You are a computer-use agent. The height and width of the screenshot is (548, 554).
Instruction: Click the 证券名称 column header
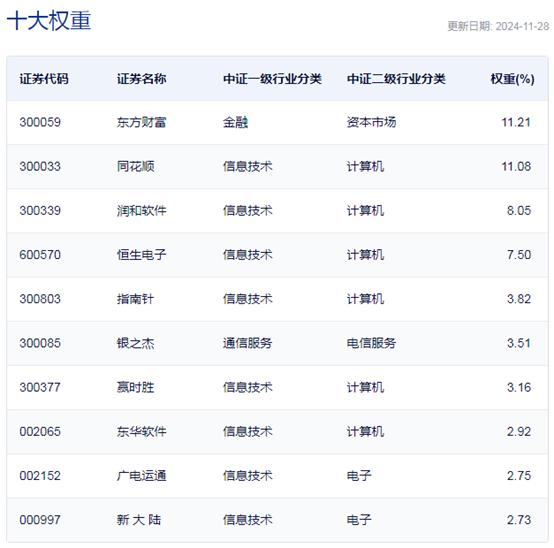click(x=141, y=79)
